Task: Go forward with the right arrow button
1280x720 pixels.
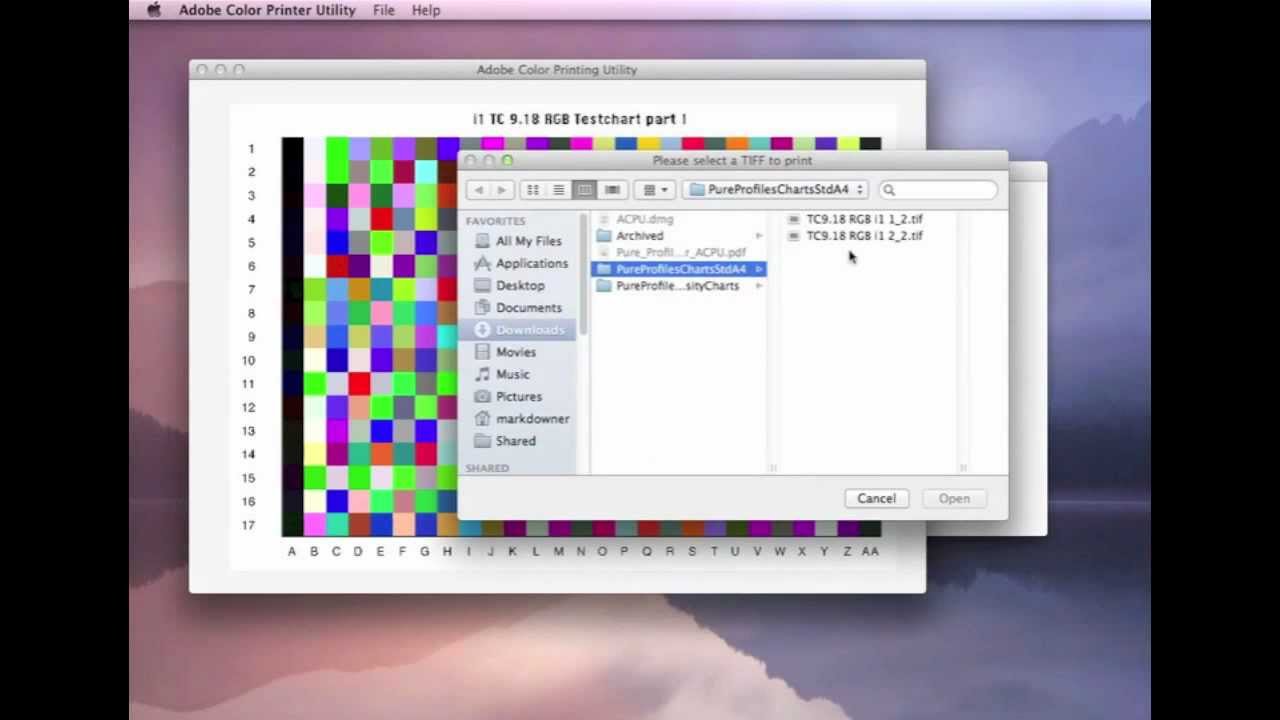Action: pyautogui.click(x=501, y=190)
